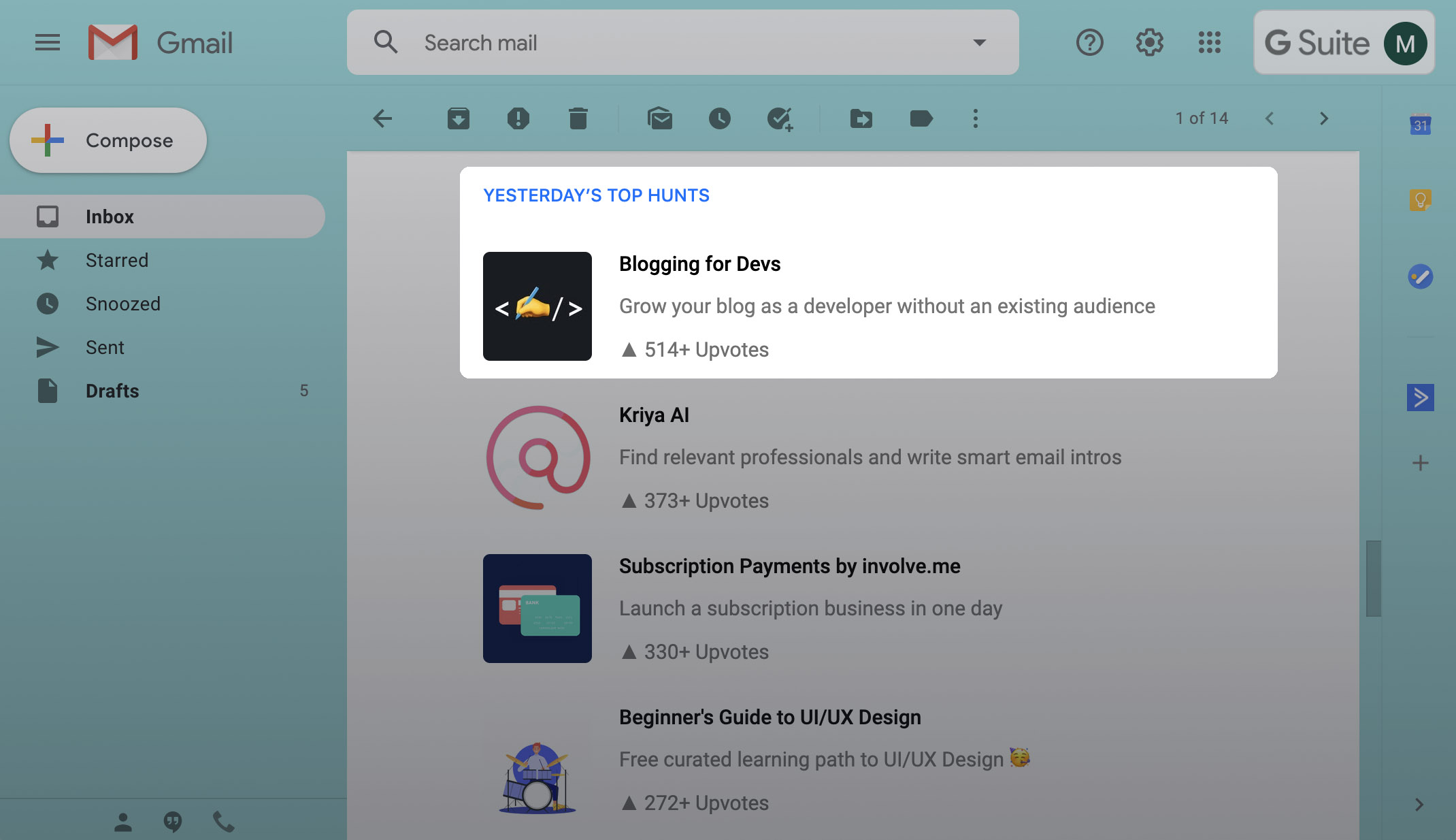Image resolution: width=1456 pixels, height=840 pixels.
Task: Go back to inbox with arrow
Action: [x=382, y=118]
